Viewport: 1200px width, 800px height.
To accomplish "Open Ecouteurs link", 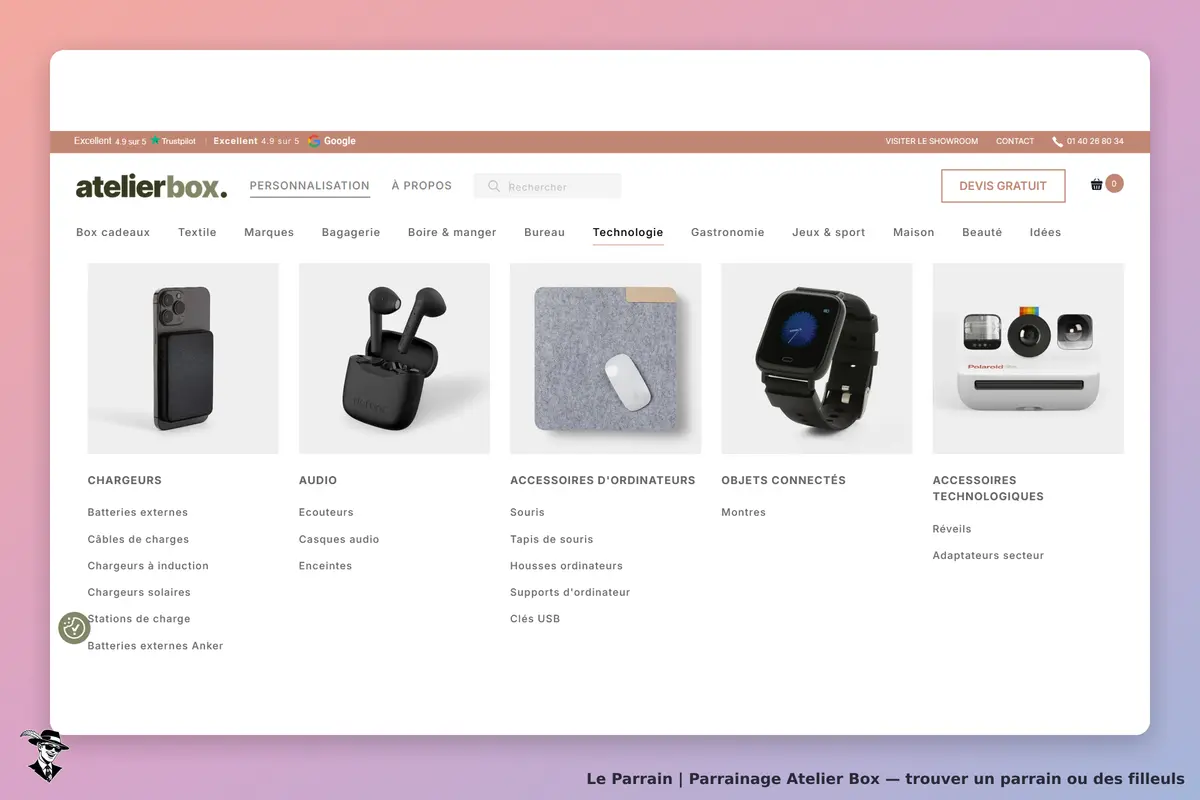I will click(x=326, y=512).
